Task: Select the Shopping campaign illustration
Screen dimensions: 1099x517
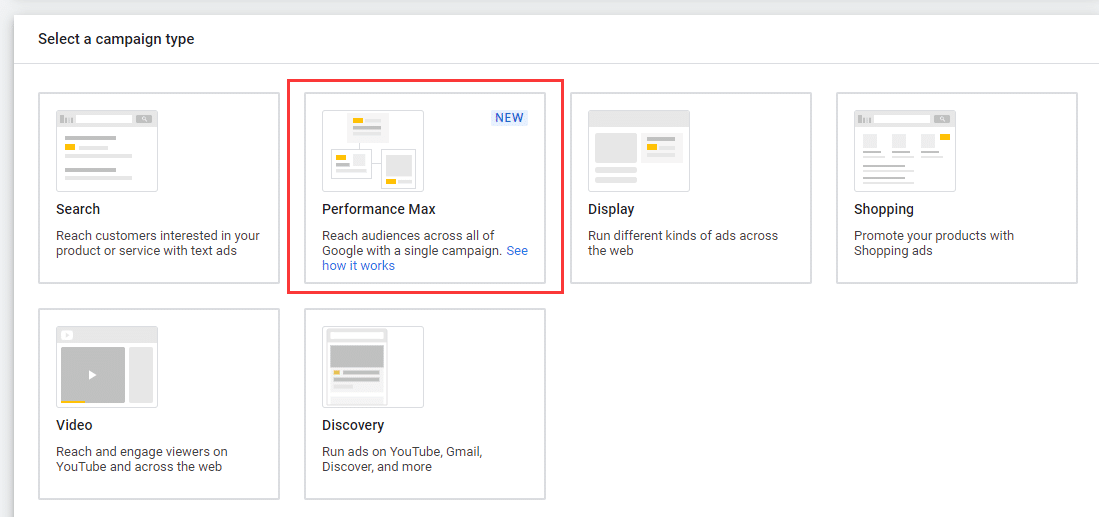Action: tap(905, 151)
